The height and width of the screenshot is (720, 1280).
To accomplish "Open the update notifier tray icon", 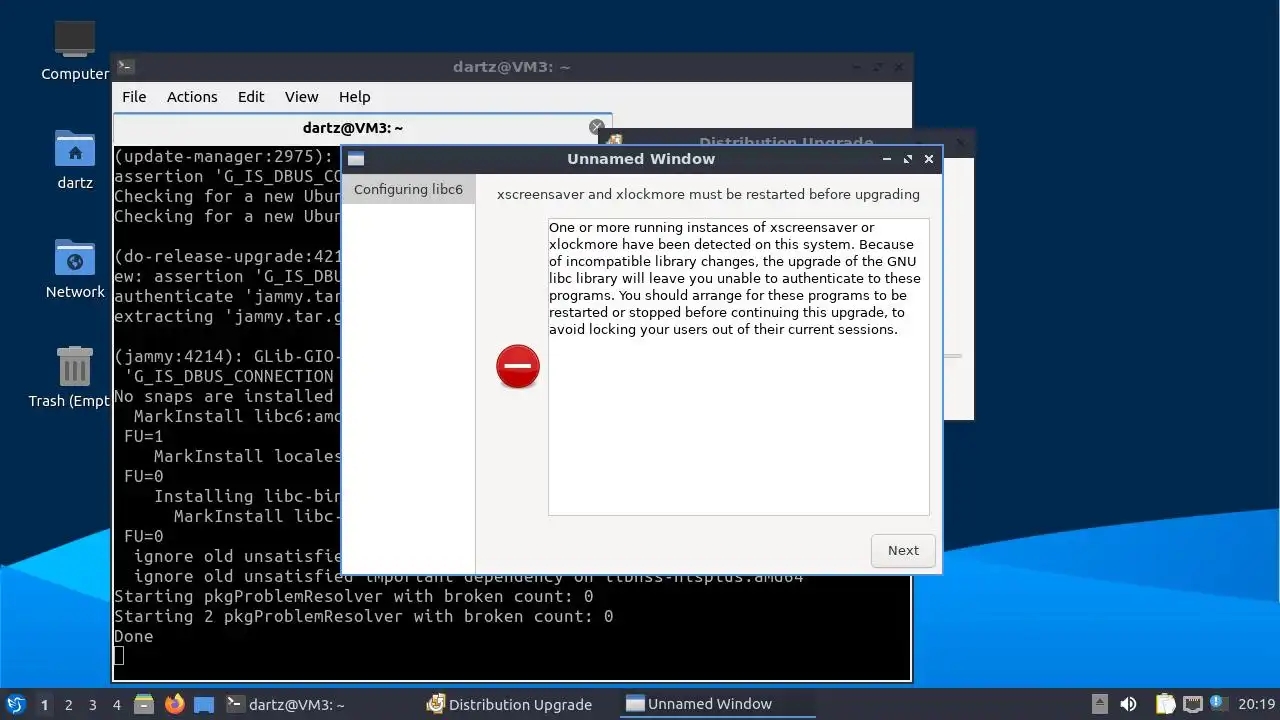I will (1217, 703).
